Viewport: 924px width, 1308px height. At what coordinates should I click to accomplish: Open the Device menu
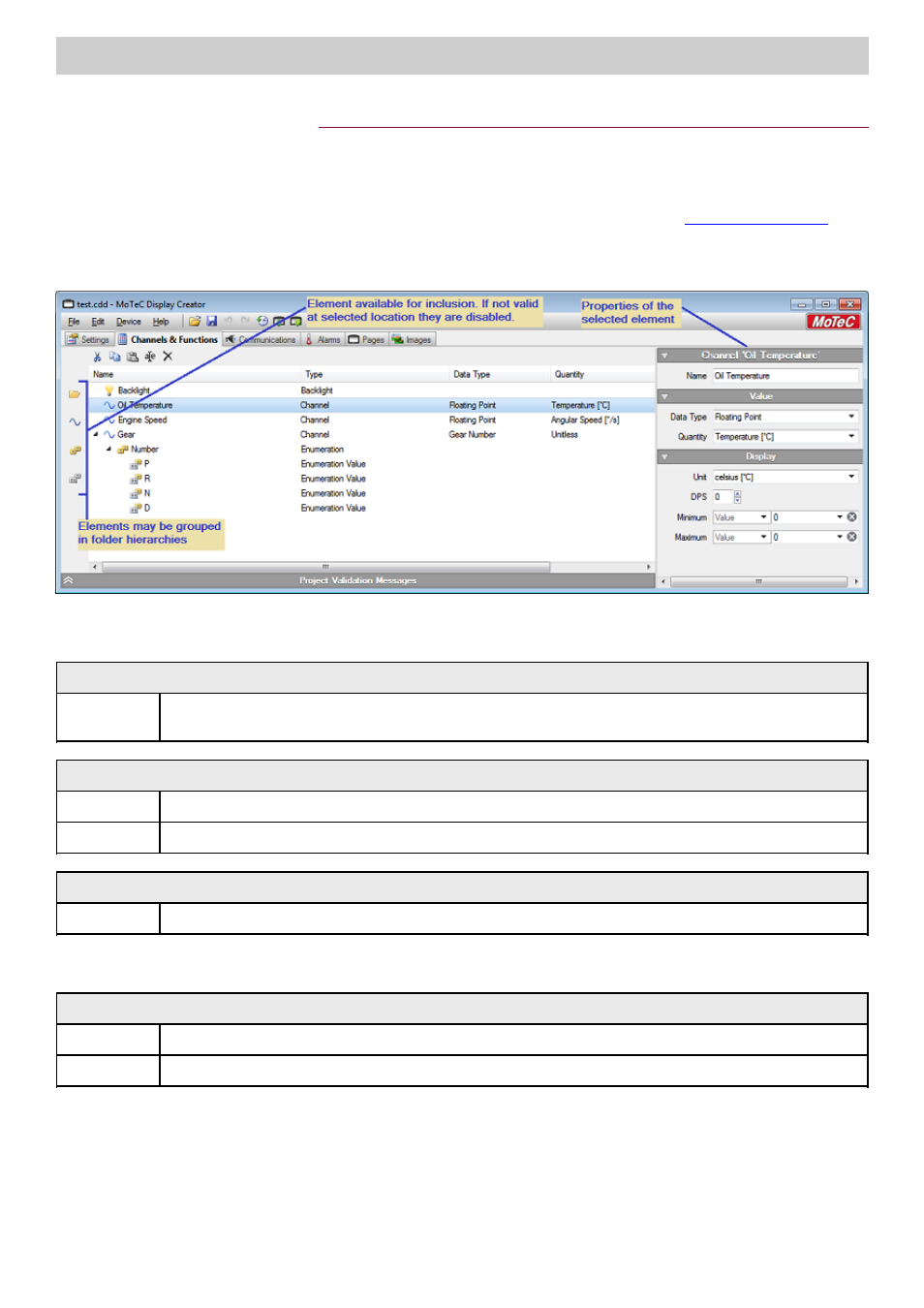click(129, 322)
